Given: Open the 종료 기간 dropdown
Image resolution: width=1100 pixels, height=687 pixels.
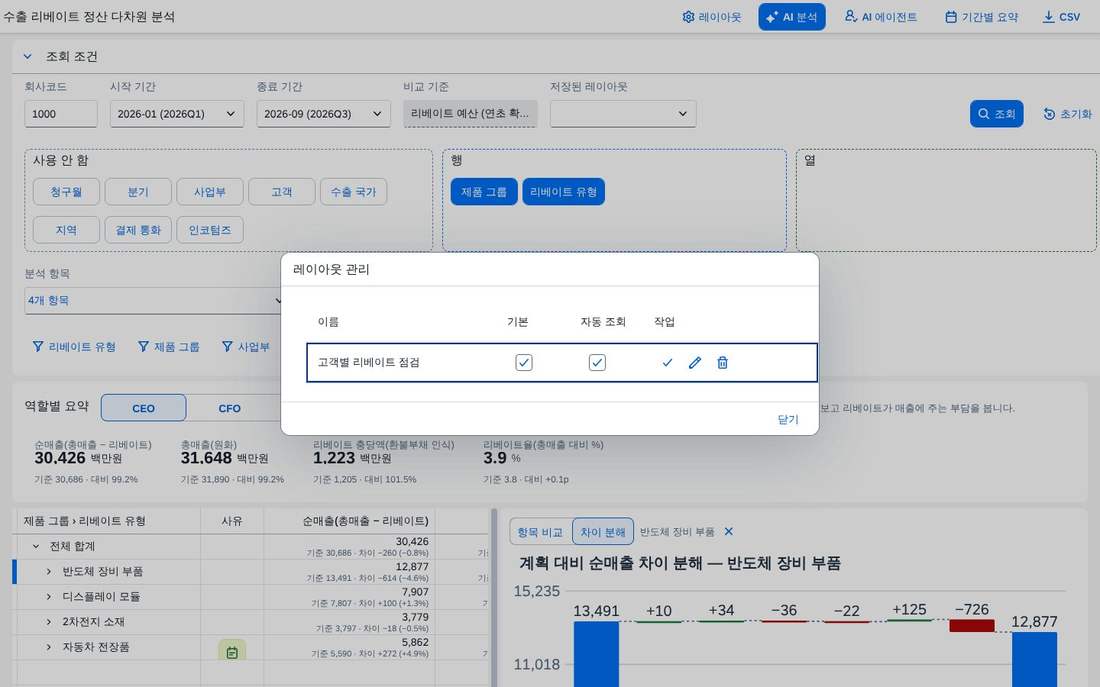Looking at the screenshot, I should (323, 114).
